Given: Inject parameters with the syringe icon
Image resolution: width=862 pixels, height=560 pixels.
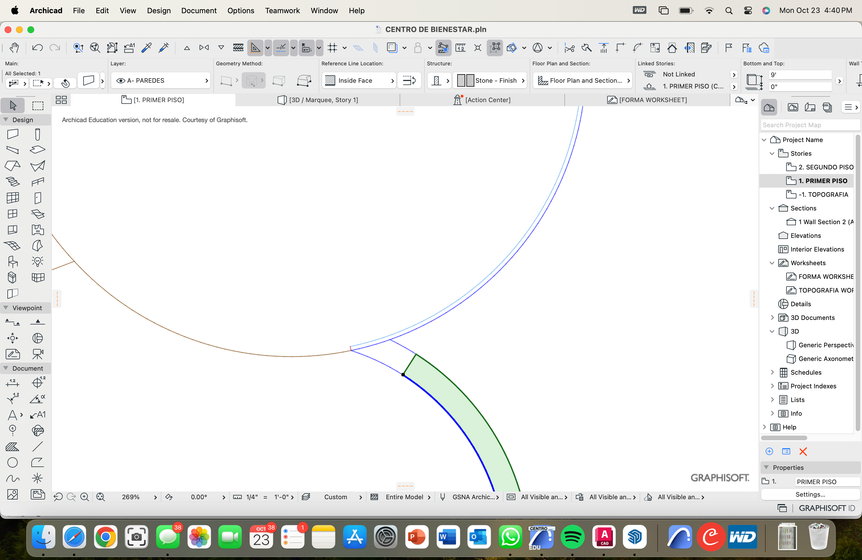Looking at the screenshot, I should [x=163, y=48].
